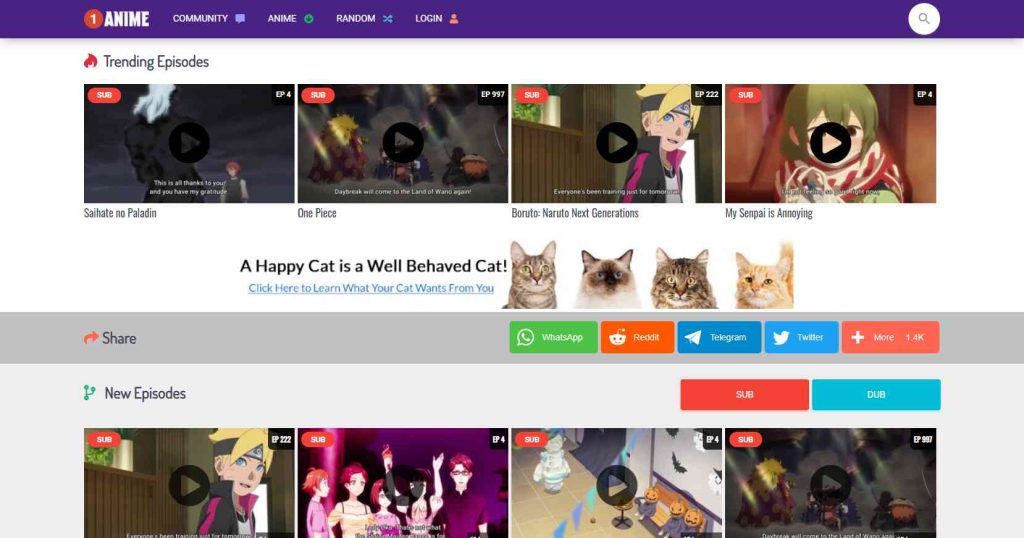Click SUB badge on Saihate no Paladin
This screenshot has height=538, width=1024.
click(x=104, y=95)
